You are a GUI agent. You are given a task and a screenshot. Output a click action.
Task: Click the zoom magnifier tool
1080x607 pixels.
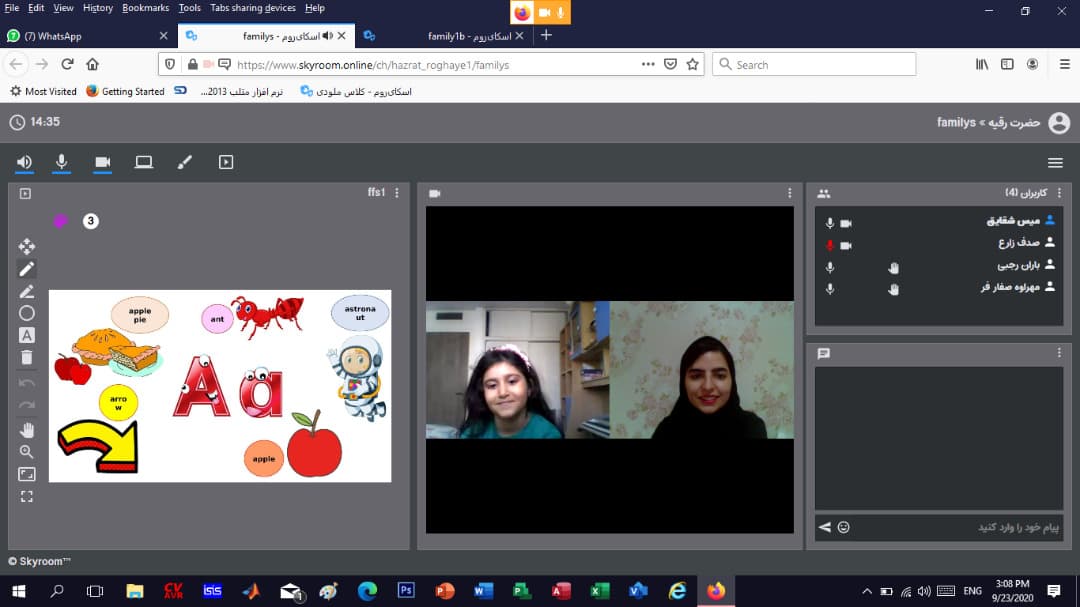pyautogui.click(x=27, y=451)
